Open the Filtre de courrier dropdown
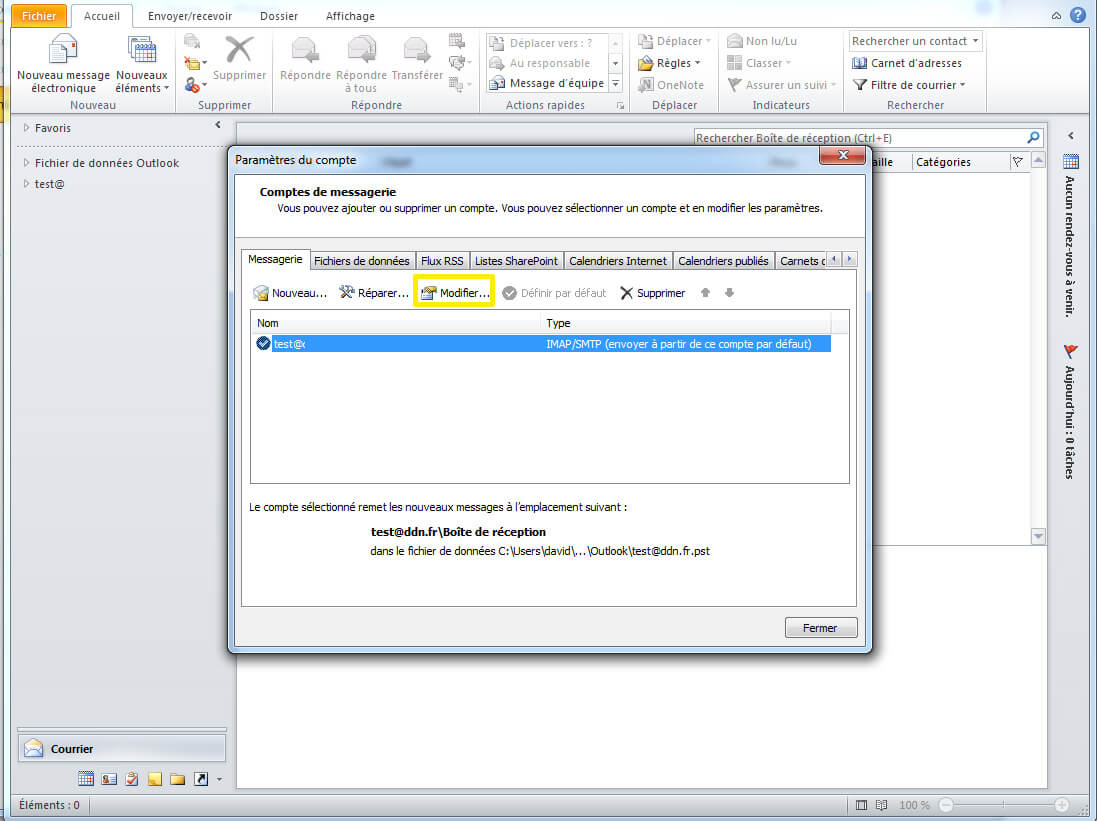The image size is (1097, 821). click(x=909, y=85)
